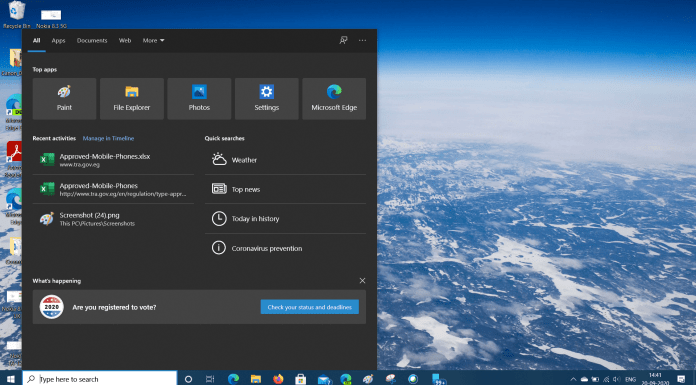Click Check your status and deadlines button
The width and height of the screenshot is (696, 385).
(309, 307)
